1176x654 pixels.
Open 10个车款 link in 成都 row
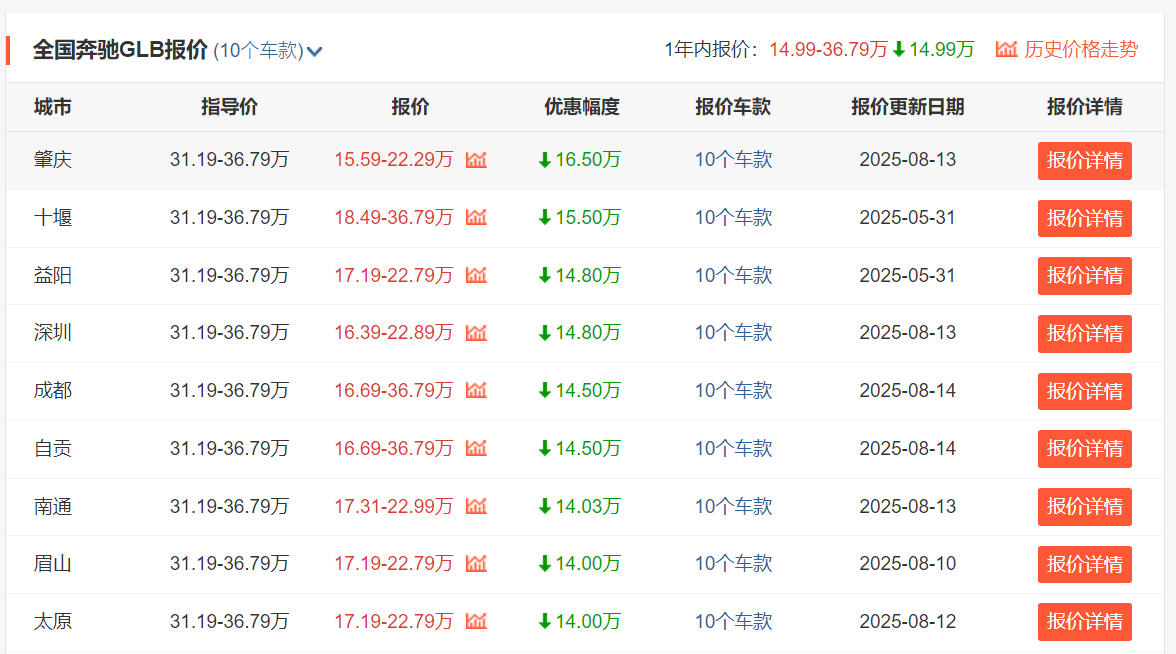733,390
